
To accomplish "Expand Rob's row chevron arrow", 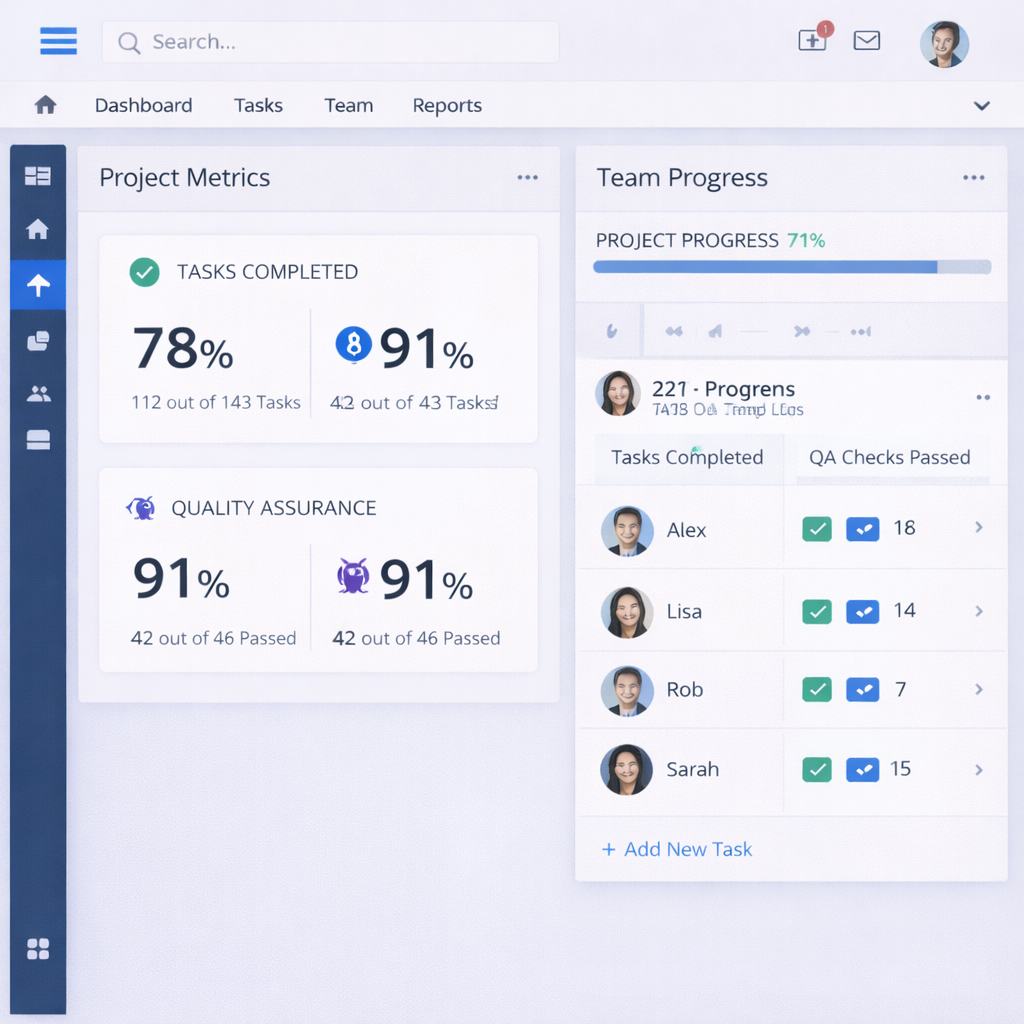I will pos(979,689).
